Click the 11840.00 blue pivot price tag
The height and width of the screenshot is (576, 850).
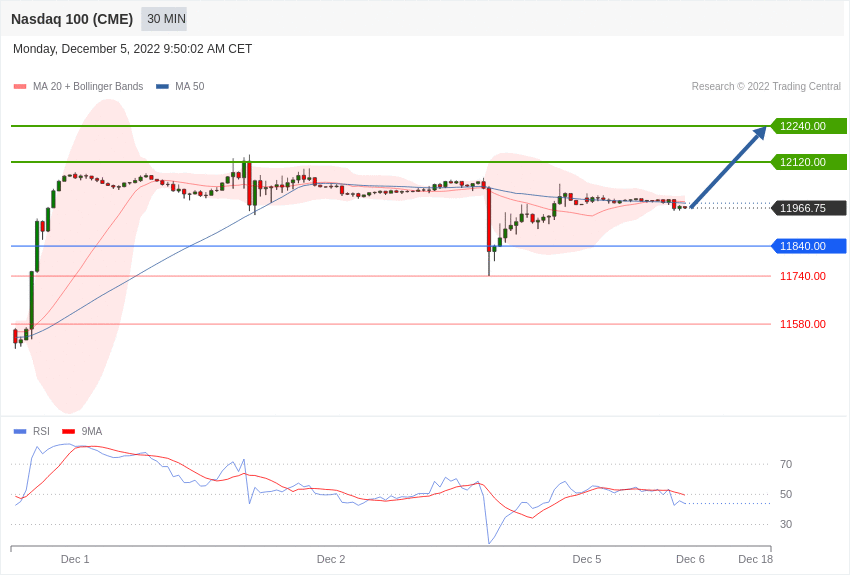pos(809,246)
